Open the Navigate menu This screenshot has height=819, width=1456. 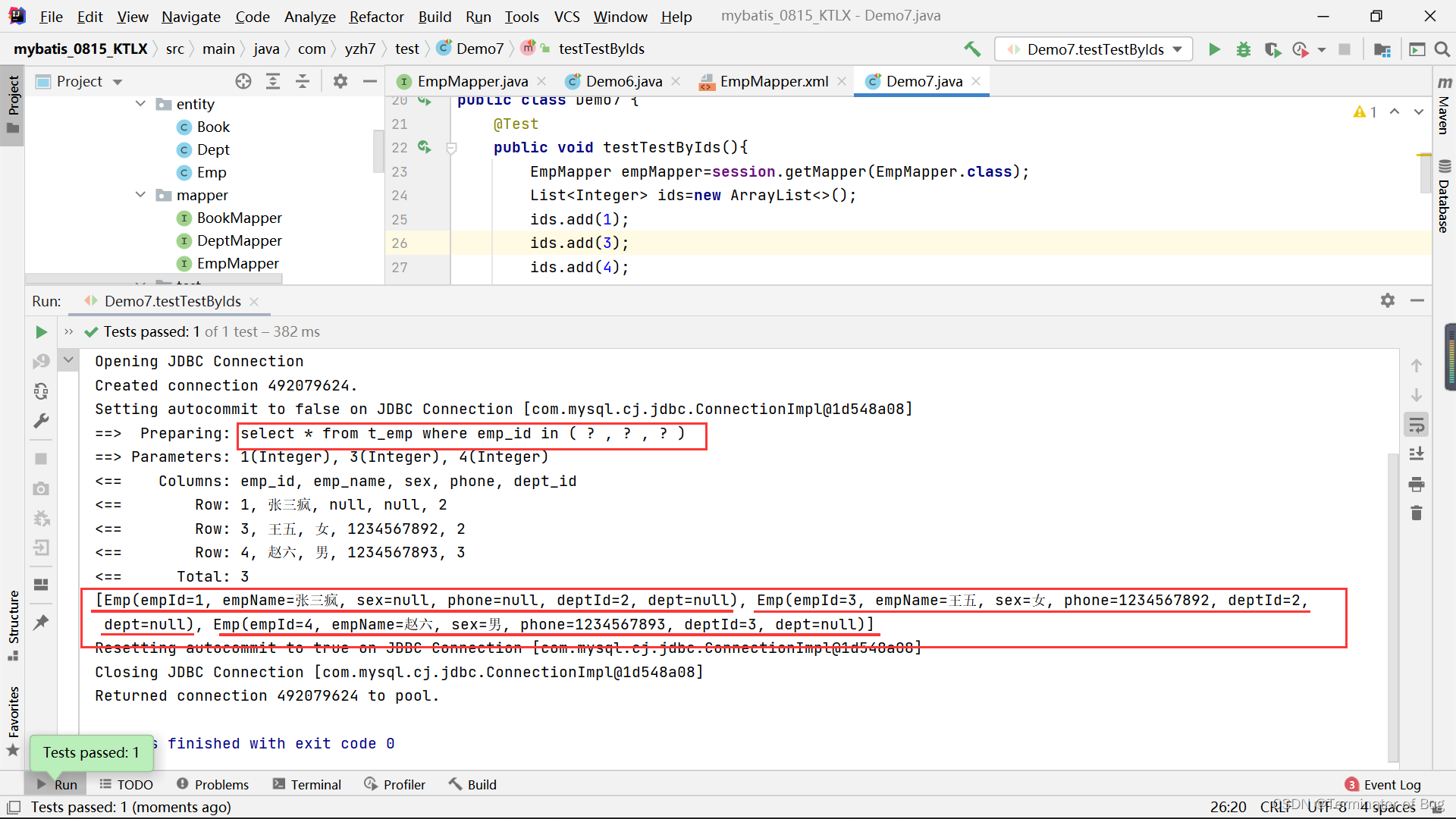coord(191,17)
